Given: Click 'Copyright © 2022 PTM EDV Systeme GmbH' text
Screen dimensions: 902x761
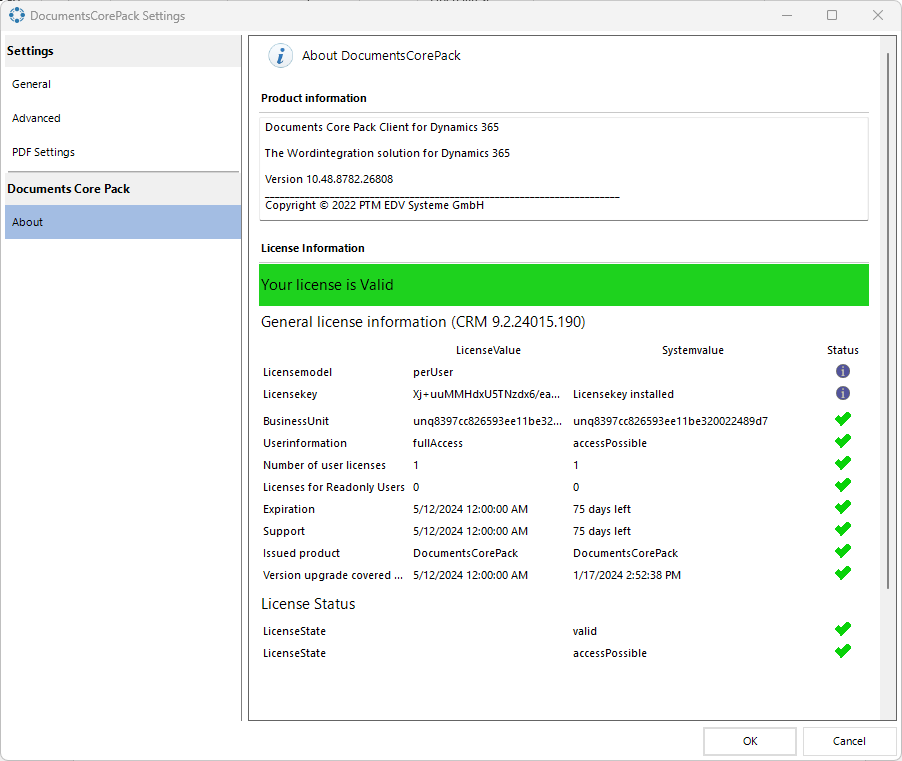Looking at the screenshot, I should [374, 205].
